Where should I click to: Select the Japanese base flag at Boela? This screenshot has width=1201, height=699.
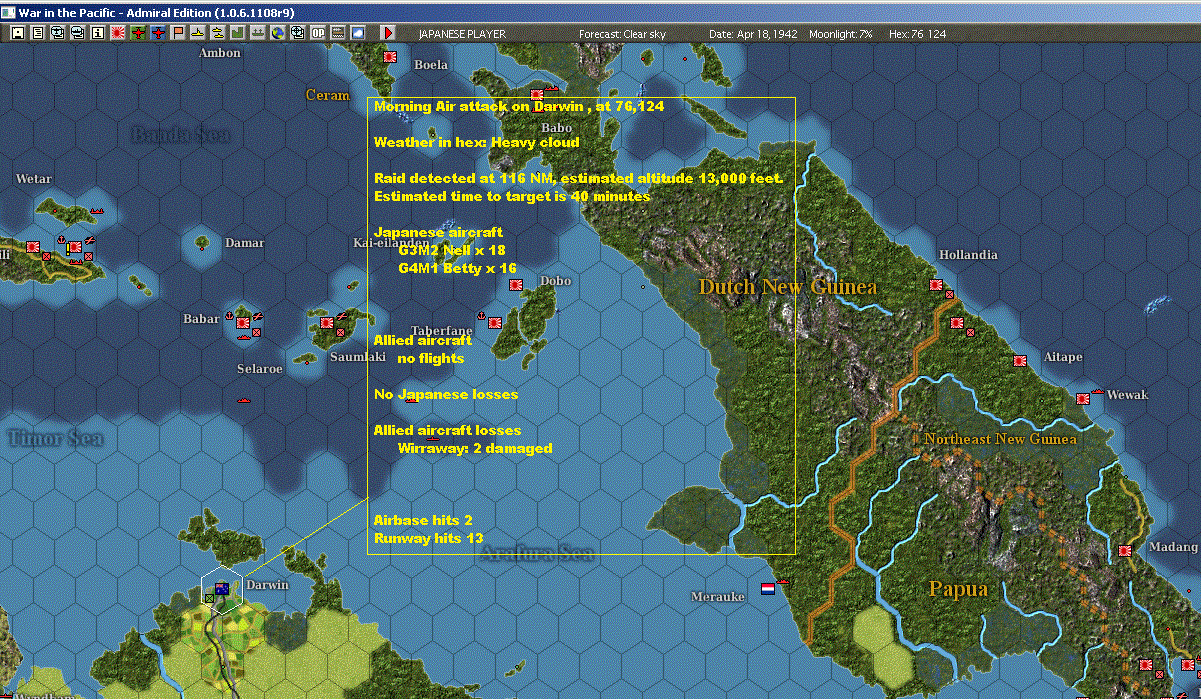coord(391,59)
